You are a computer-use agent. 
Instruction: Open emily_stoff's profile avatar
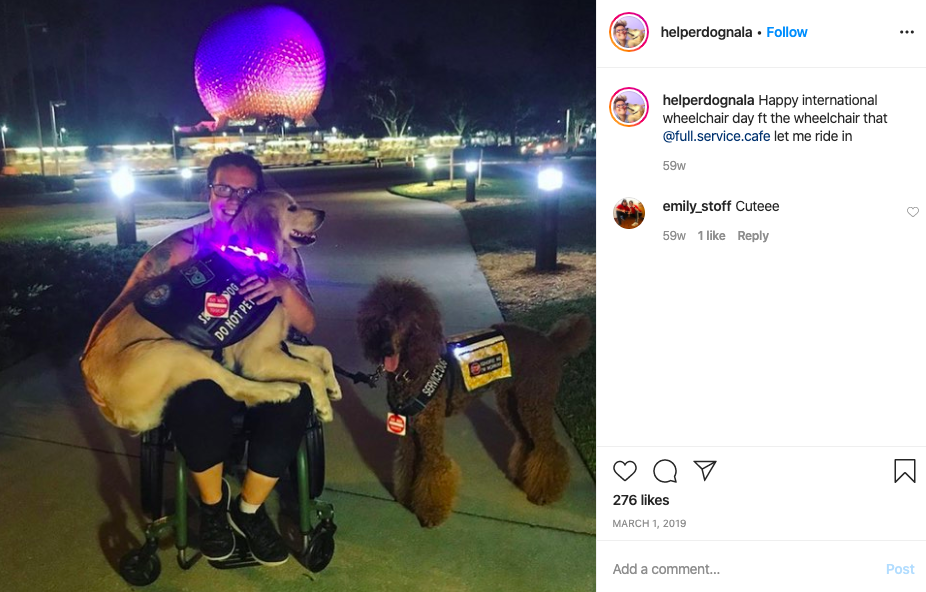tap(629, 213)
